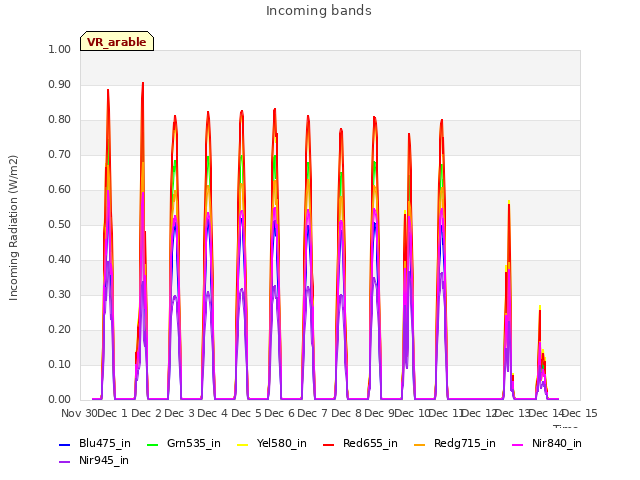Toggle the Grn535_in series label
This screenshot has height=480, width=640.
tap(194, 444)
